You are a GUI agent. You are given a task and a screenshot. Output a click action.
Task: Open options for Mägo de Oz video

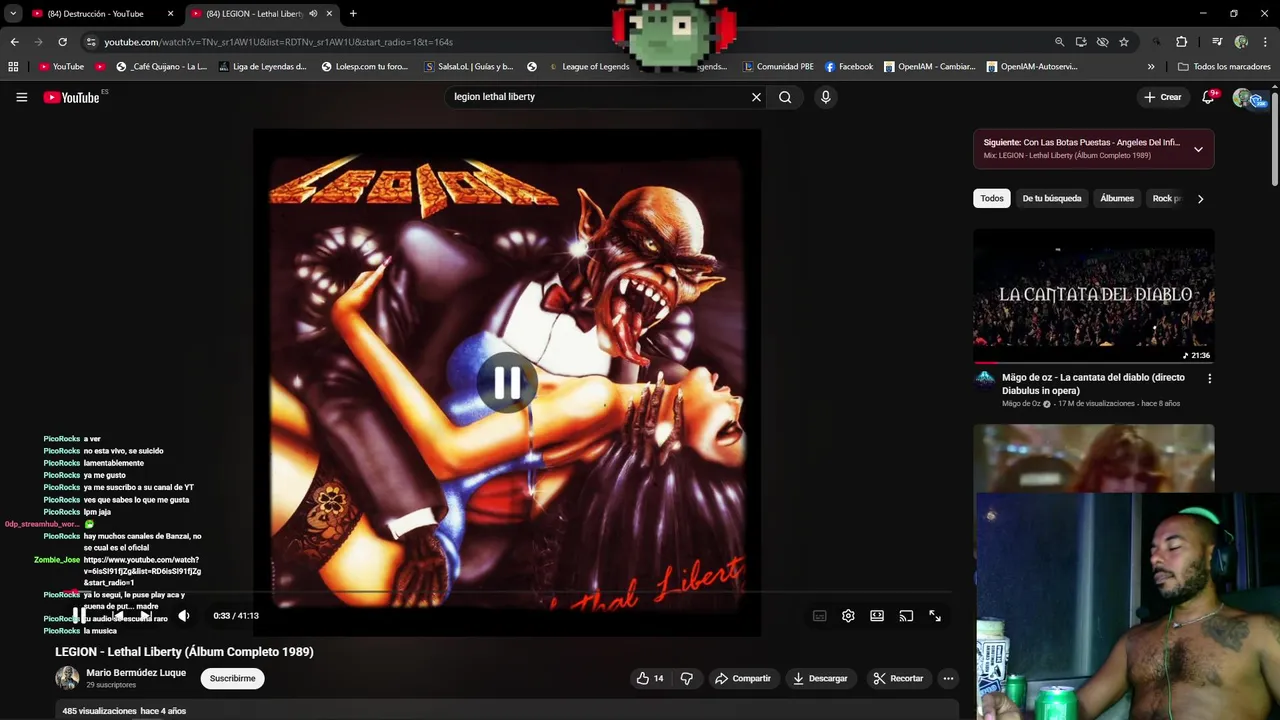coord(1209,379)
